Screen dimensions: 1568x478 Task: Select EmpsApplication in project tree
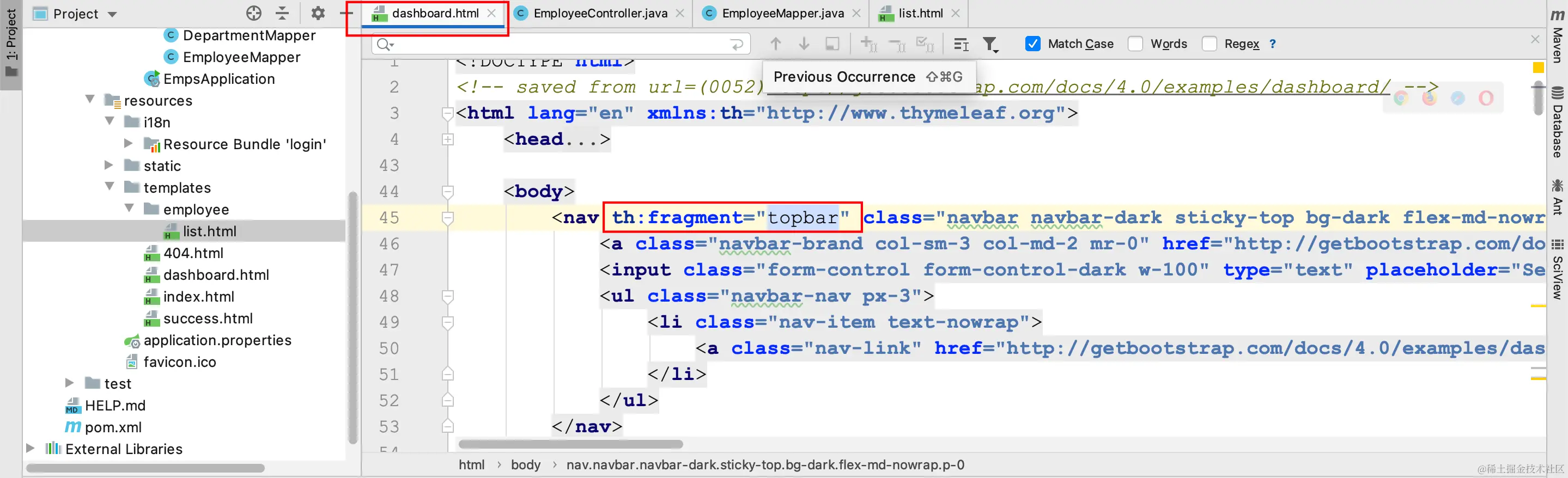[219, 78]
